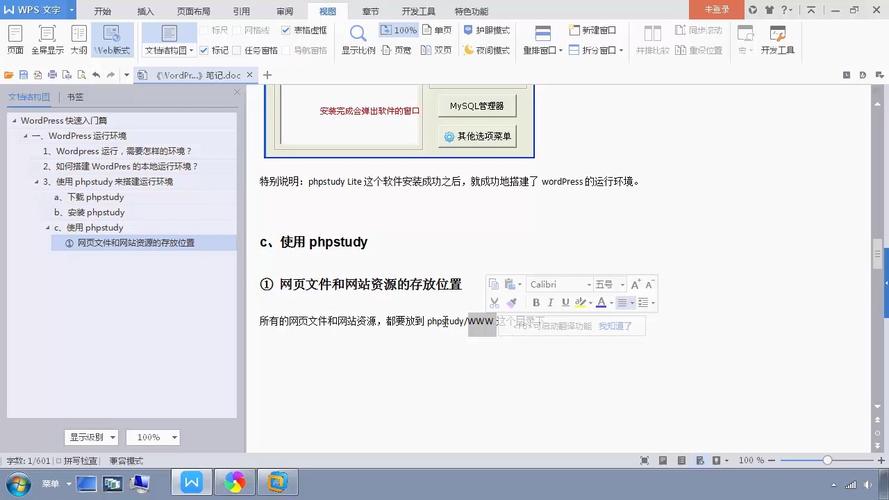The height and width of the screenshot is (500, 889).
Task: Enable Eye Protection mode (护眼模式)
Action: pyautogui.click(x=486, y=30)
